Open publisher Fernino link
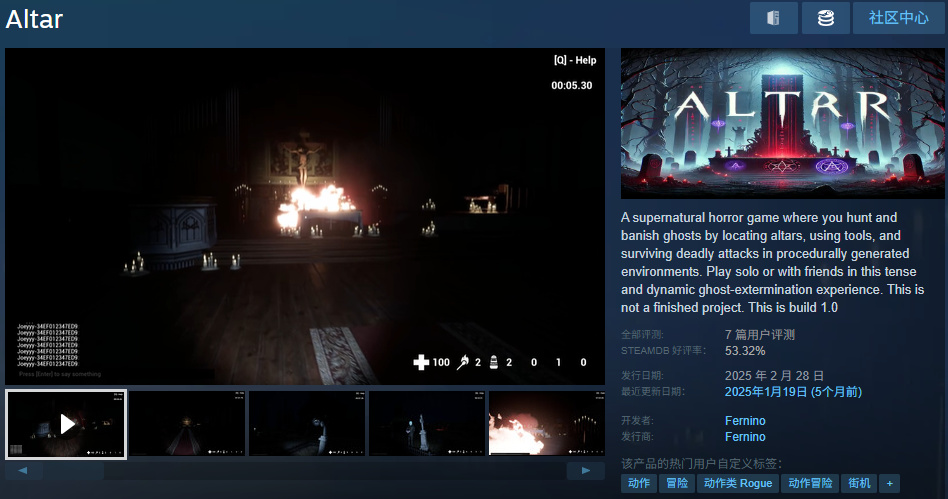948x499 pixels. tap(745, 437)
